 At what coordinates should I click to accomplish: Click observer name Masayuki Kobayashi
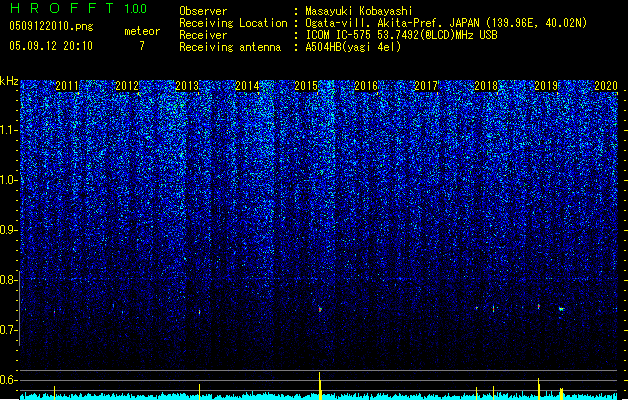point(359,11)
